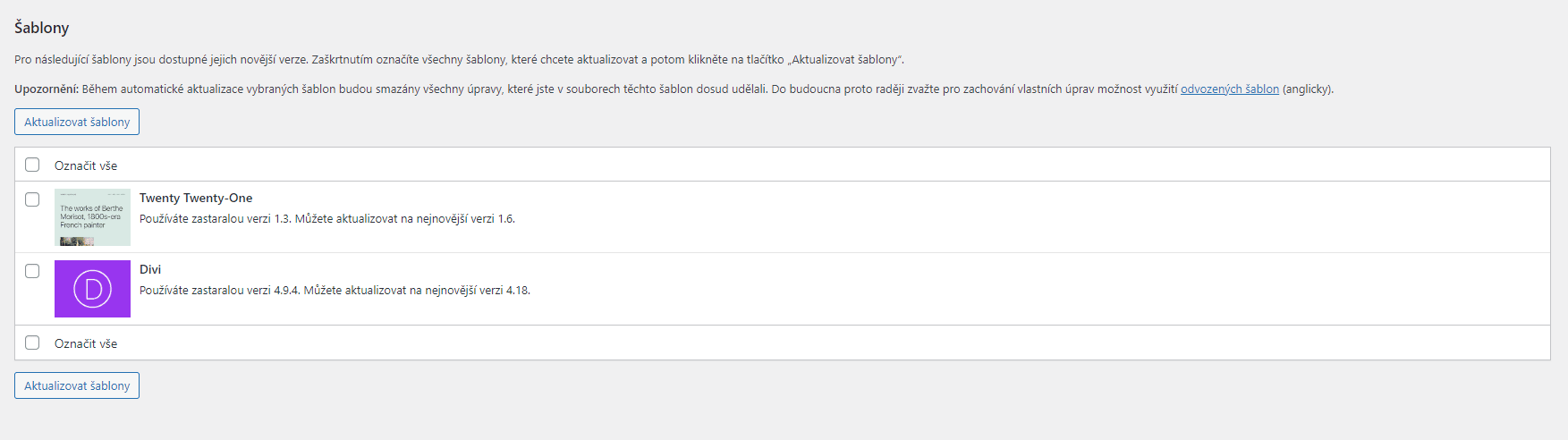Image resolution: width=1568 pixels, height=440 pixels.
Task: Click the Twenty Twenty-One theme name
Action: pyautogui.click(x=196, y=199)
